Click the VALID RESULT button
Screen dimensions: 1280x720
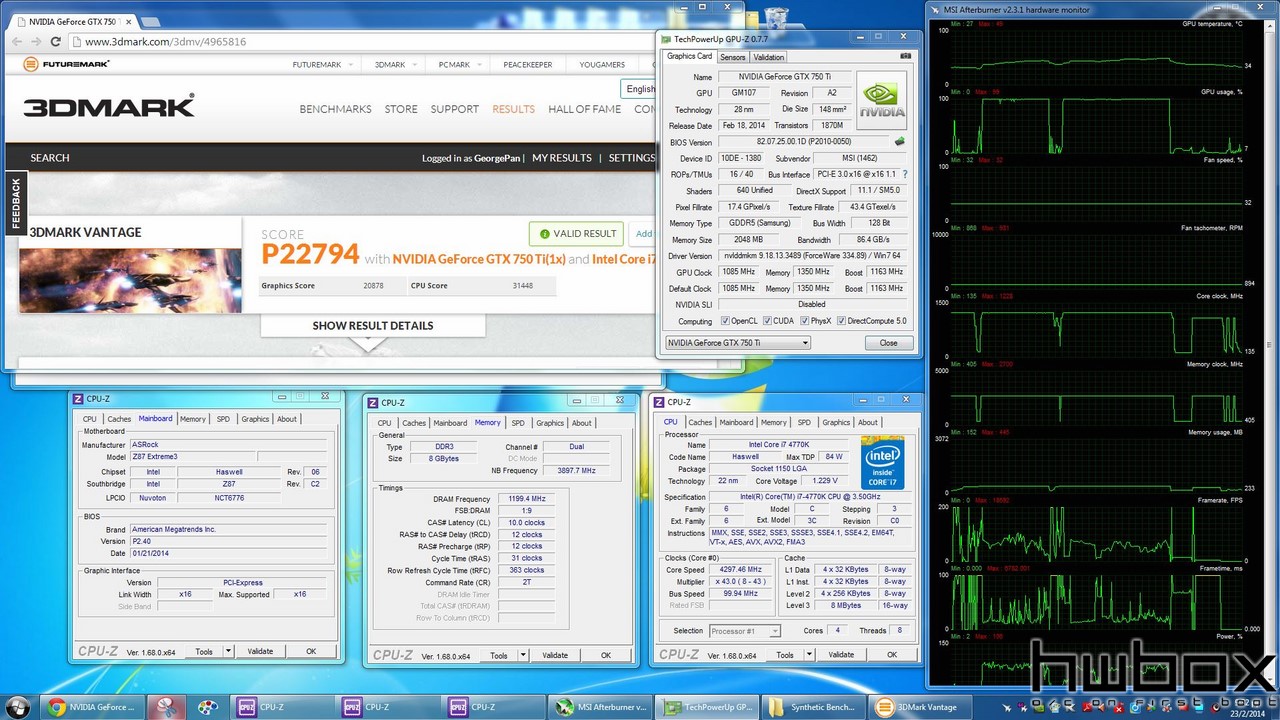[576, 234]
